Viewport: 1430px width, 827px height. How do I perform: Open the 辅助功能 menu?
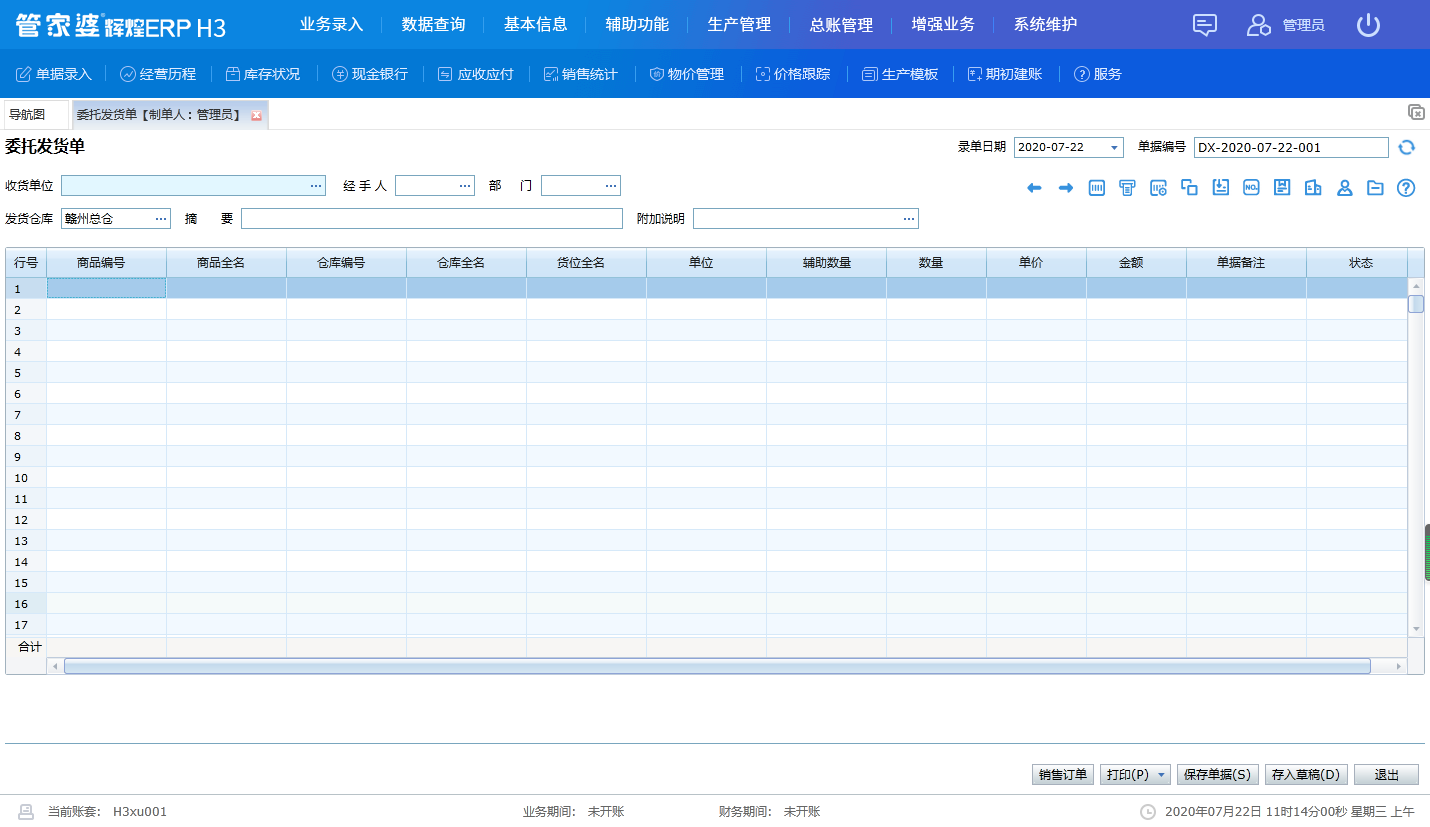[x=638, y=25]
